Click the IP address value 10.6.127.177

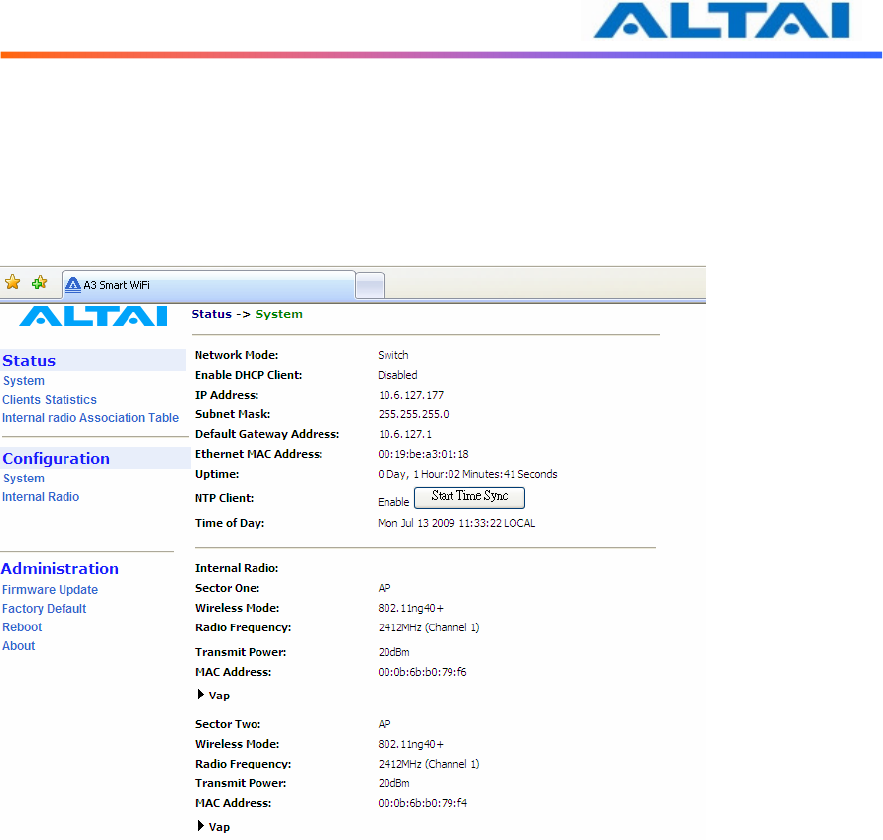point(411,395)
